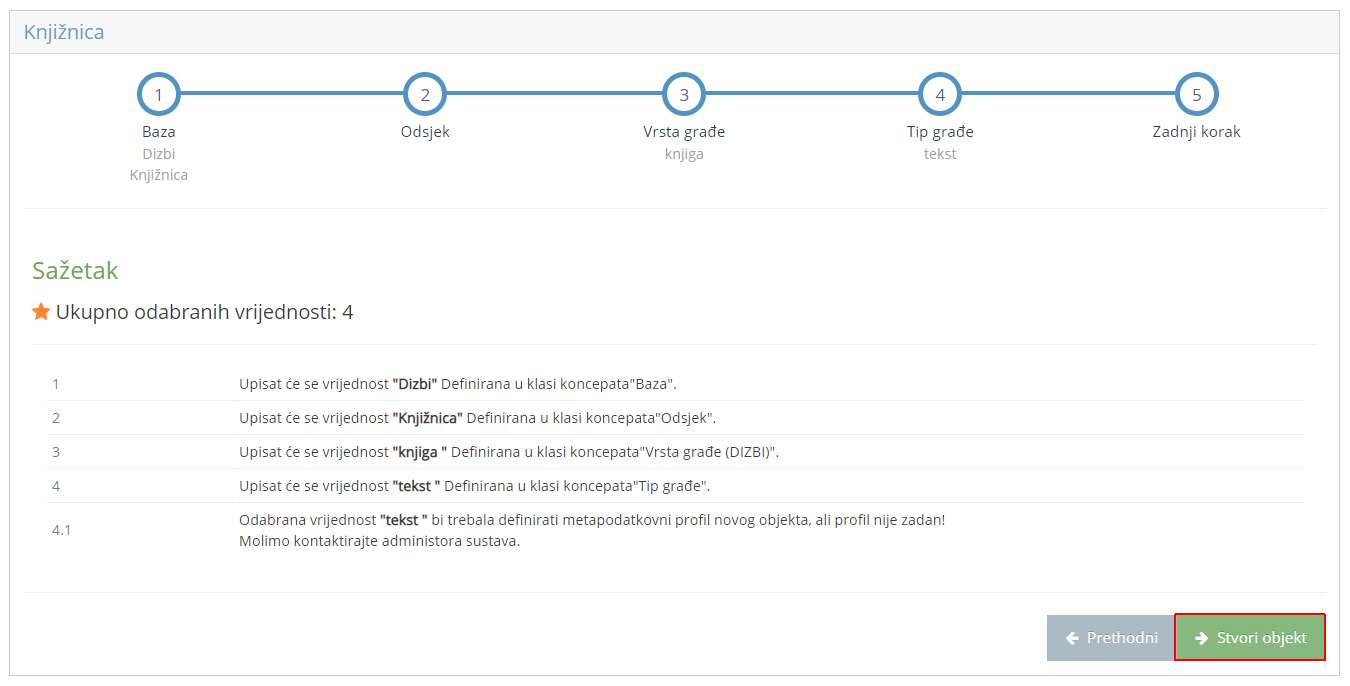1350x686 pixels.
Task: Select summary row 2 with value Knjižnica
Action: coord(477,418)
